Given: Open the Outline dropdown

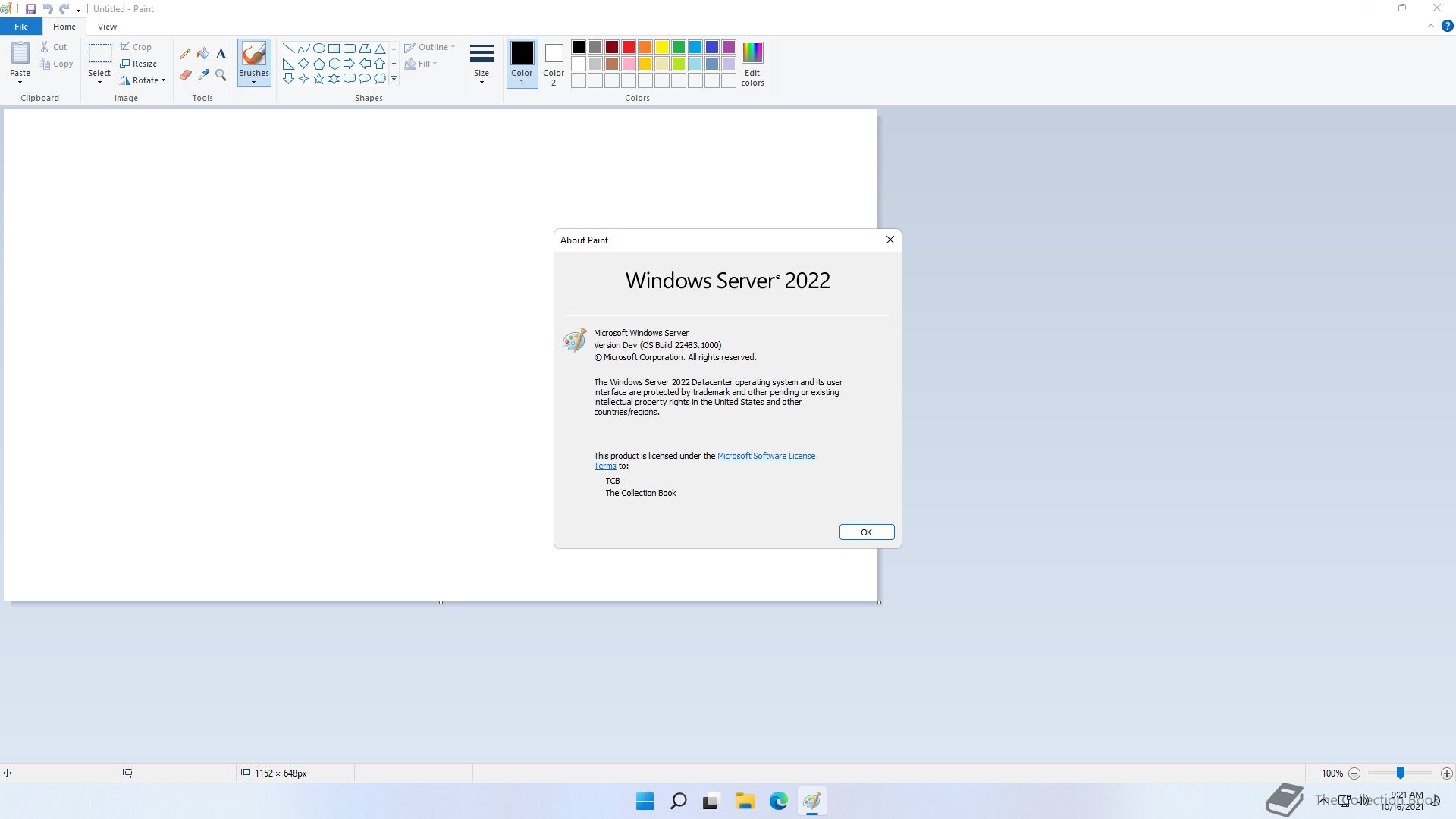Looking at the screenshot, I should click(x=430, y=47).
